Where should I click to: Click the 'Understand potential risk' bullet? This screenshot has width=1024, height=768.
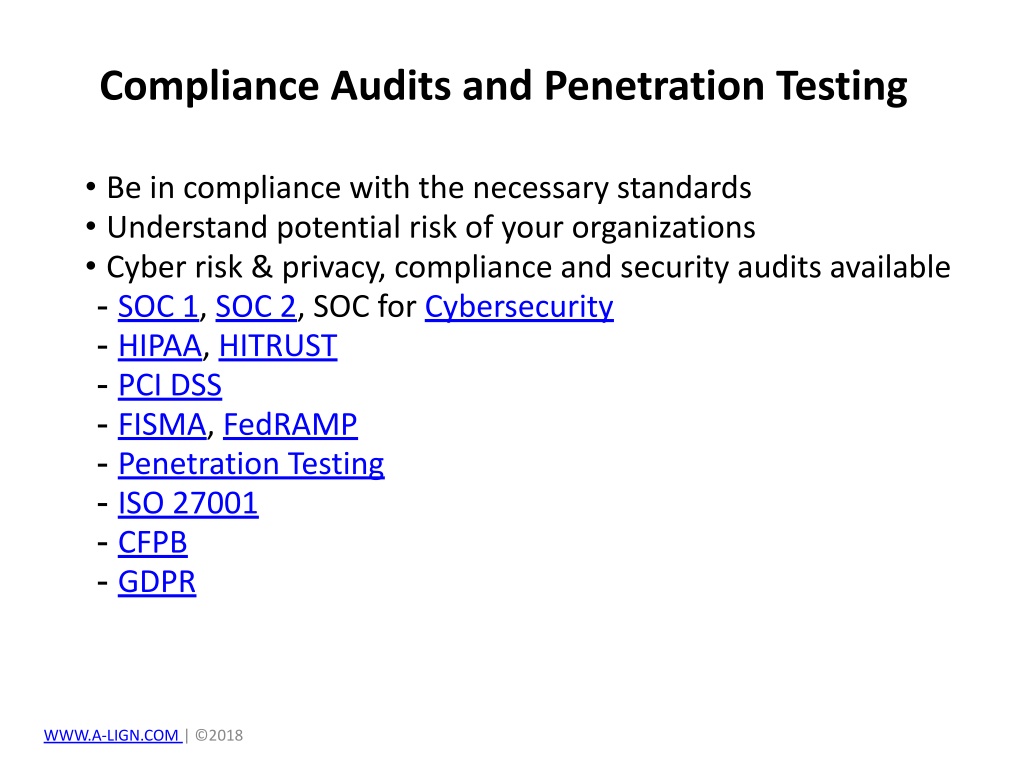(x=431, y=228)
